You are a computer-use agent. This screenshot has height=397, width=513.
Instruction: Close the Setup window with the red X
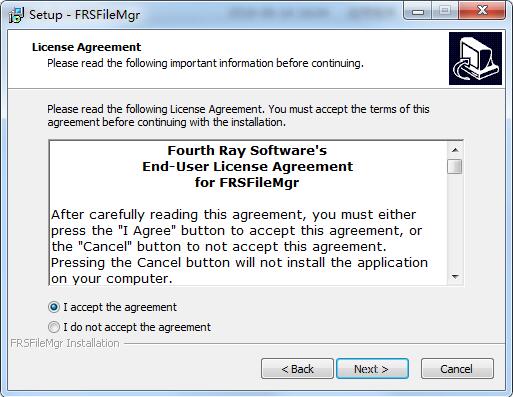point(482,11)
